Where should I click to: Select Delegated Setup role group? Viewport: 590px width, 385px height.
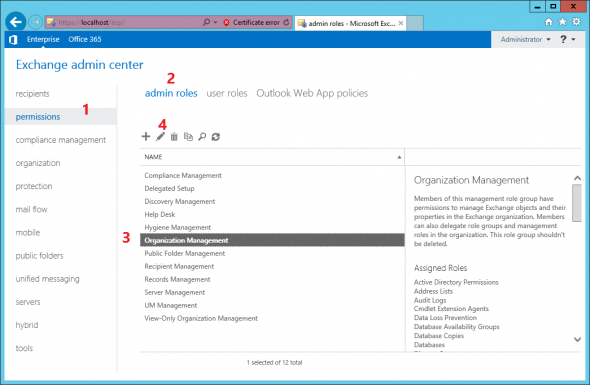tap(272, 189)
